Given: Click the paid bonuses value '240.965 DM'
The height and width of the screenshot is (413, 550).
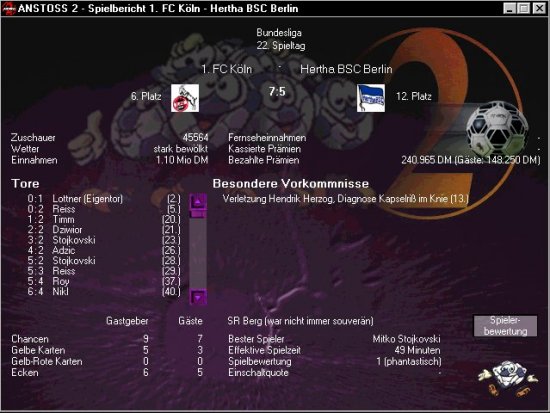Looking at the screenshot, I should (x=426, y=160).
